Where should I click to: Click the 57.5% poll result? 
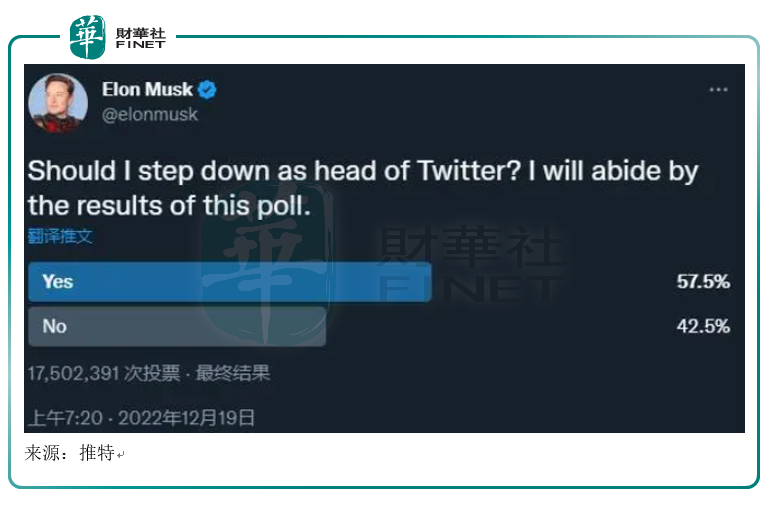tap(703, 282)
